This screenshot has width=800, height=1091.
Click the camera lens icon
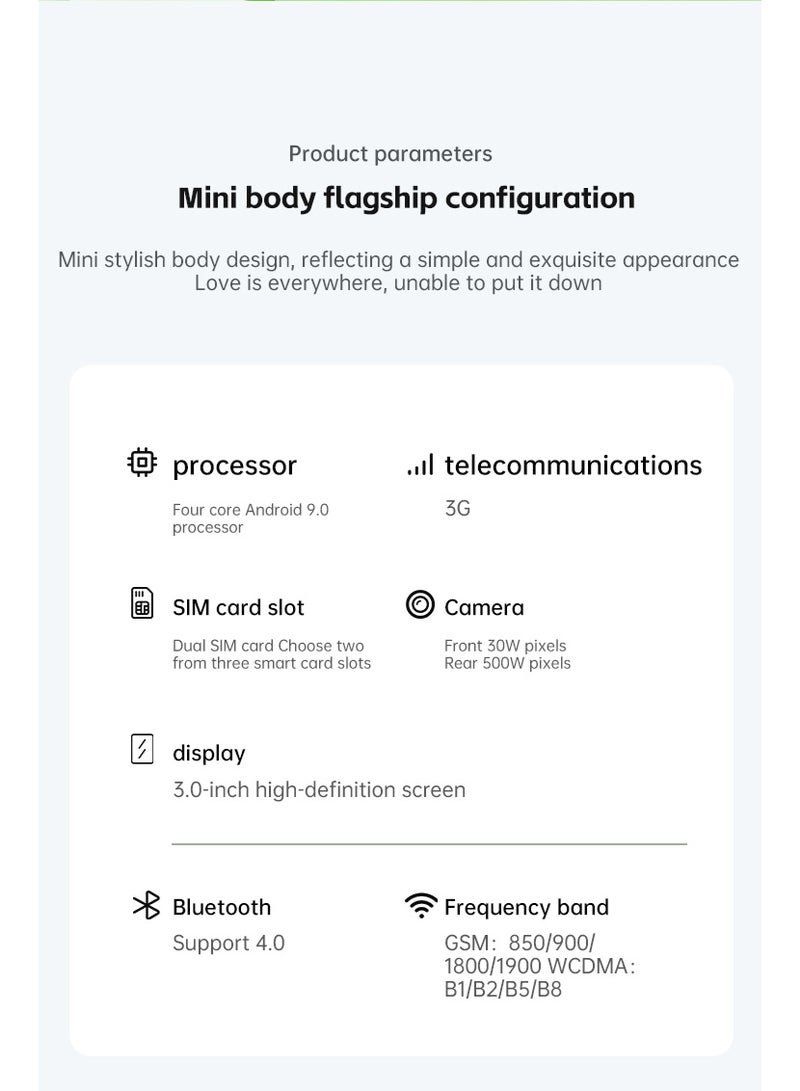420,604
